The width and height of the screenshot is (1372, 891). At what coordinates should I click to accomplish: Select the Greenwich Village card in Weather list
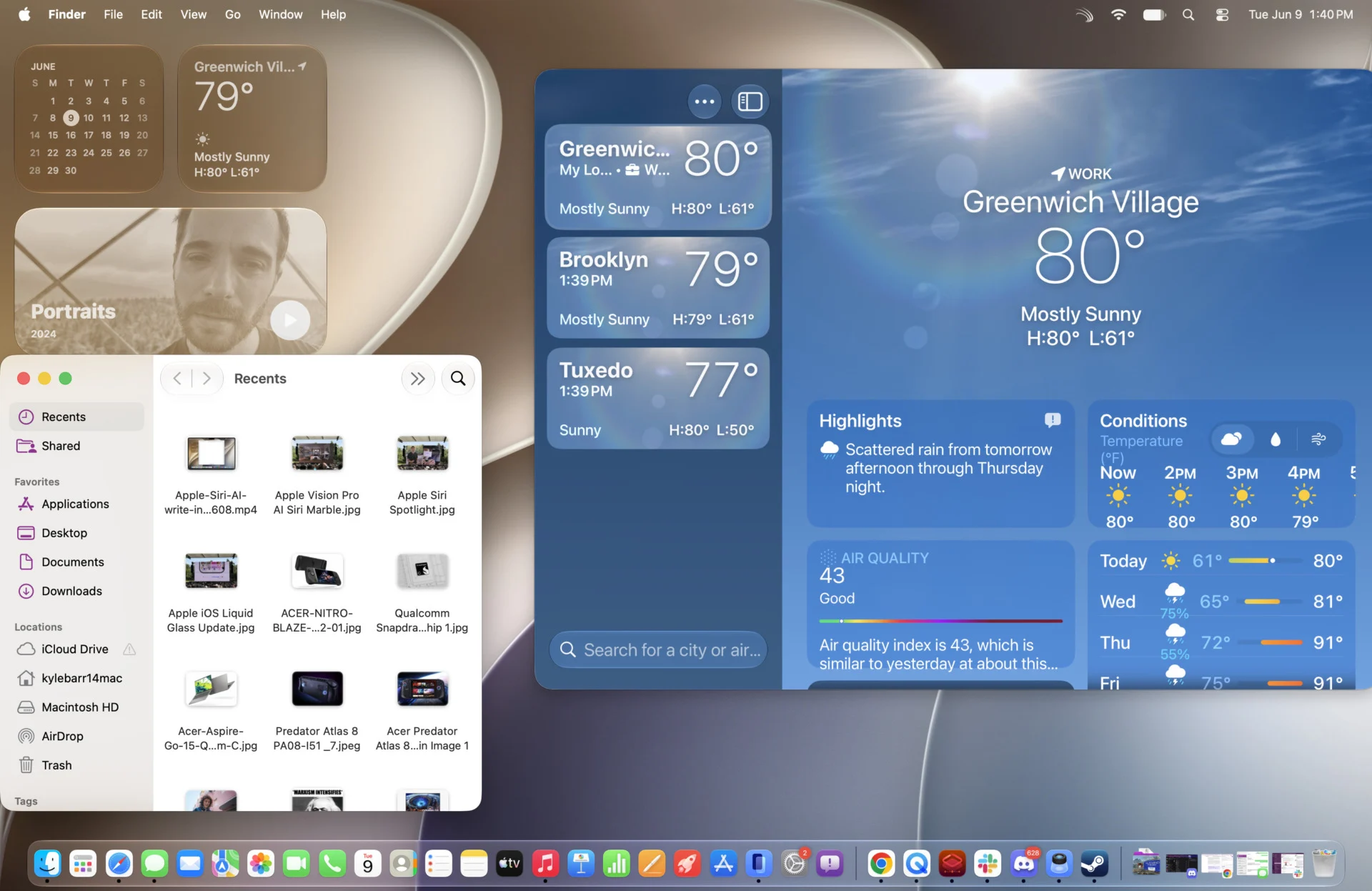(x=657, y=177)
